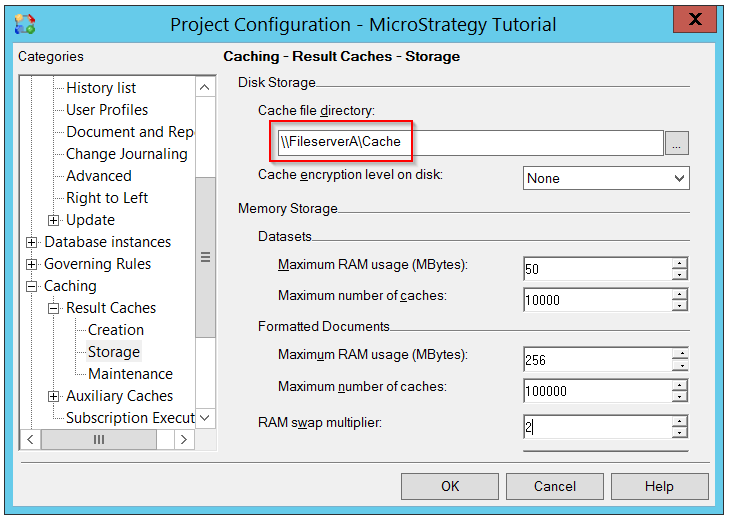Open Help for this dialog
This screenshot has width=731, height=521.
(x=659, y=486)
